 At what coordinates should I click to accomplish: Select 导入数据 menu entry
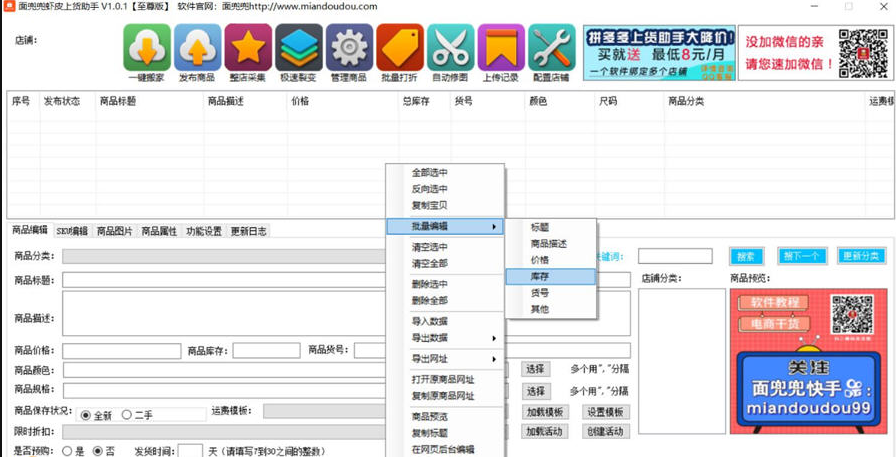click(445, 321)
